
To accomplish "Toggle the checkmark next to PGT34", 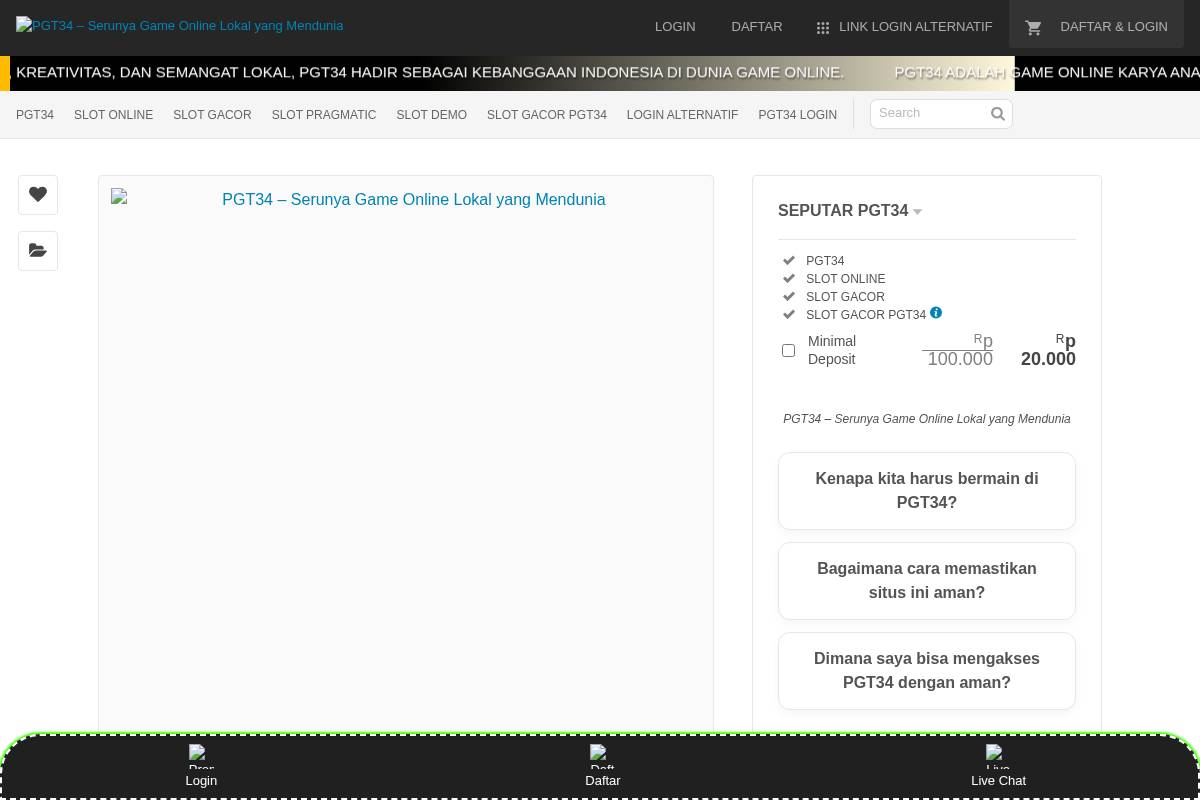I will pos(789,260).
